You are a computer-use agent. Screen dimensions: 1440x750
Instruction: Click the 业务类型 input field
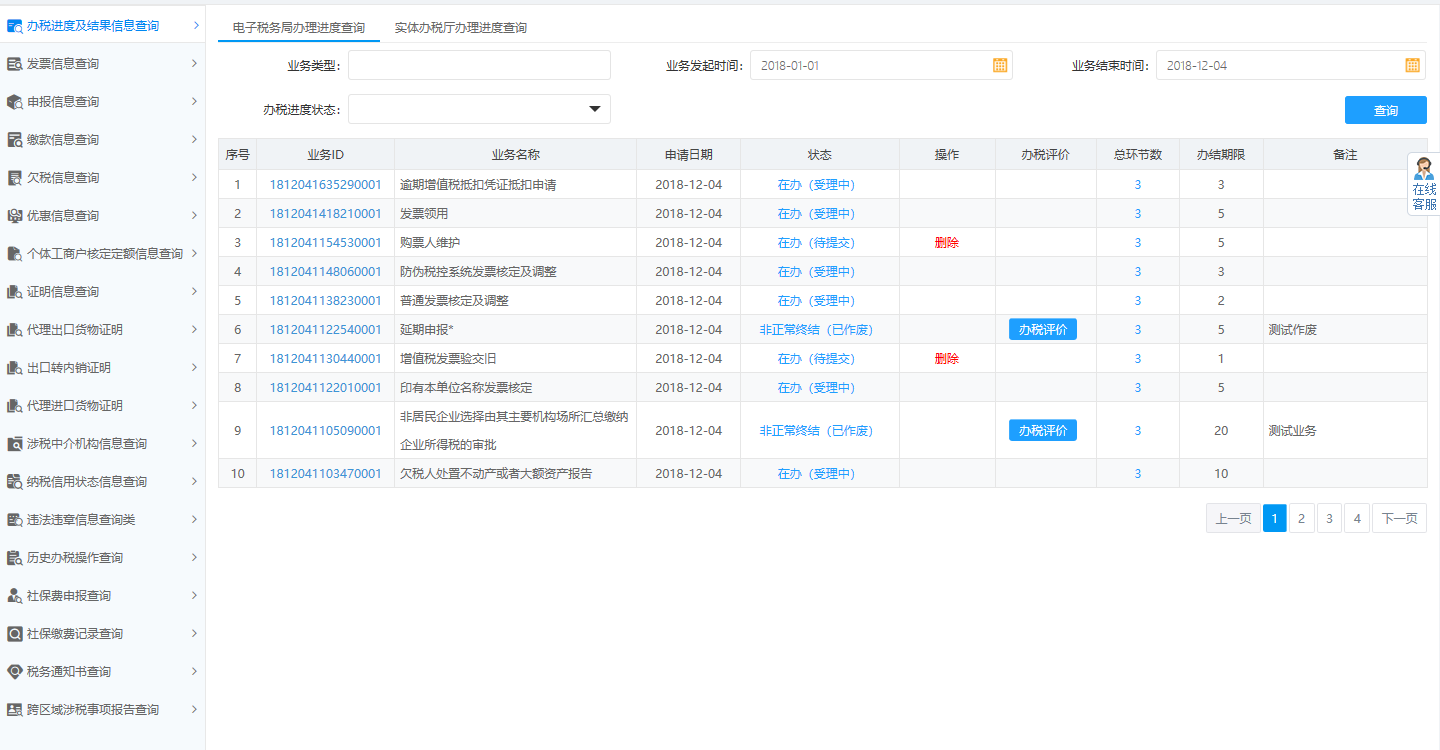(479, 64)
